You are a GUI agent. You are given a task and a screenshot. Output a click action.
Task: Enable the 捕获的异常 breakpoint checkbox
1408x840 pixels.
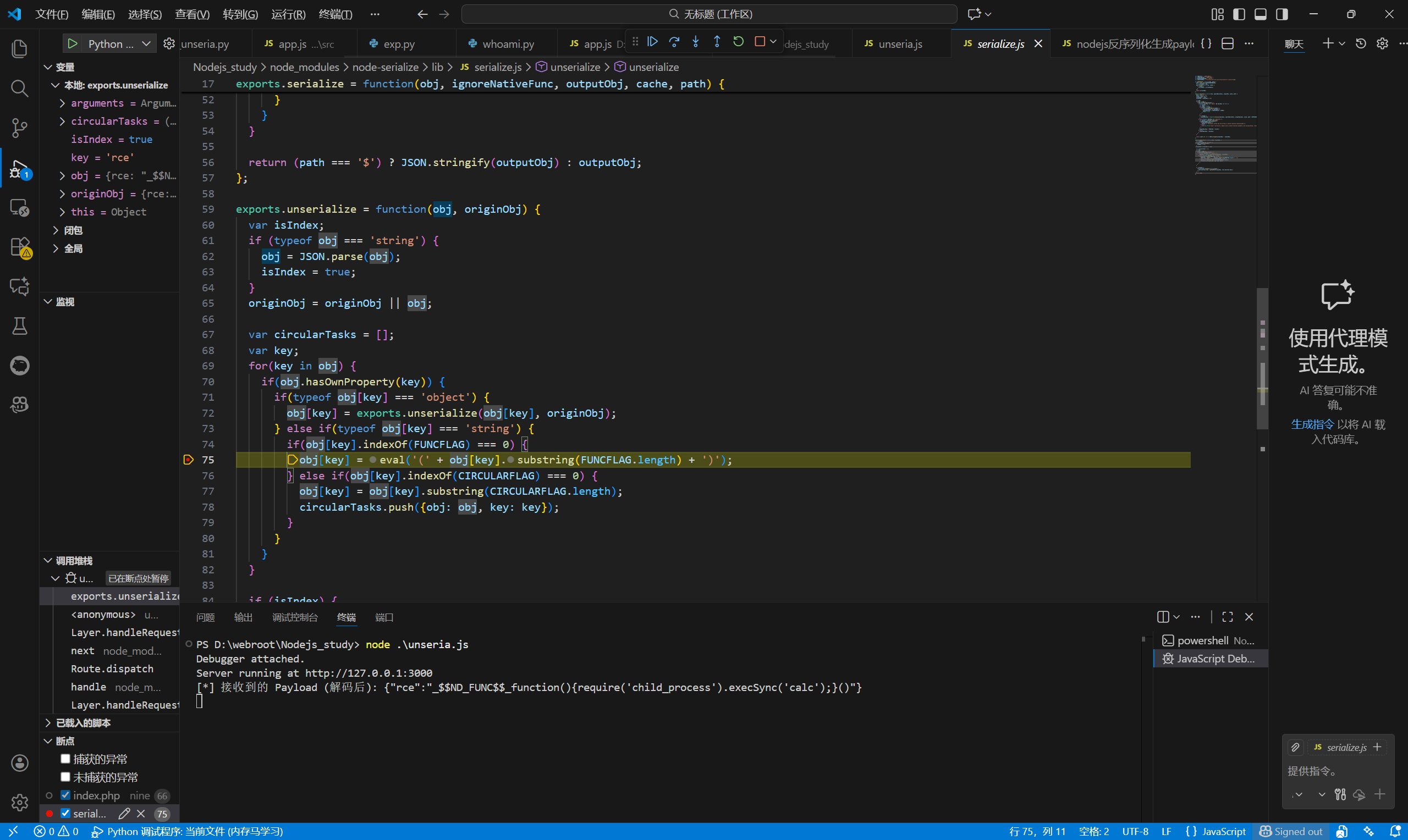click(65, 759)
